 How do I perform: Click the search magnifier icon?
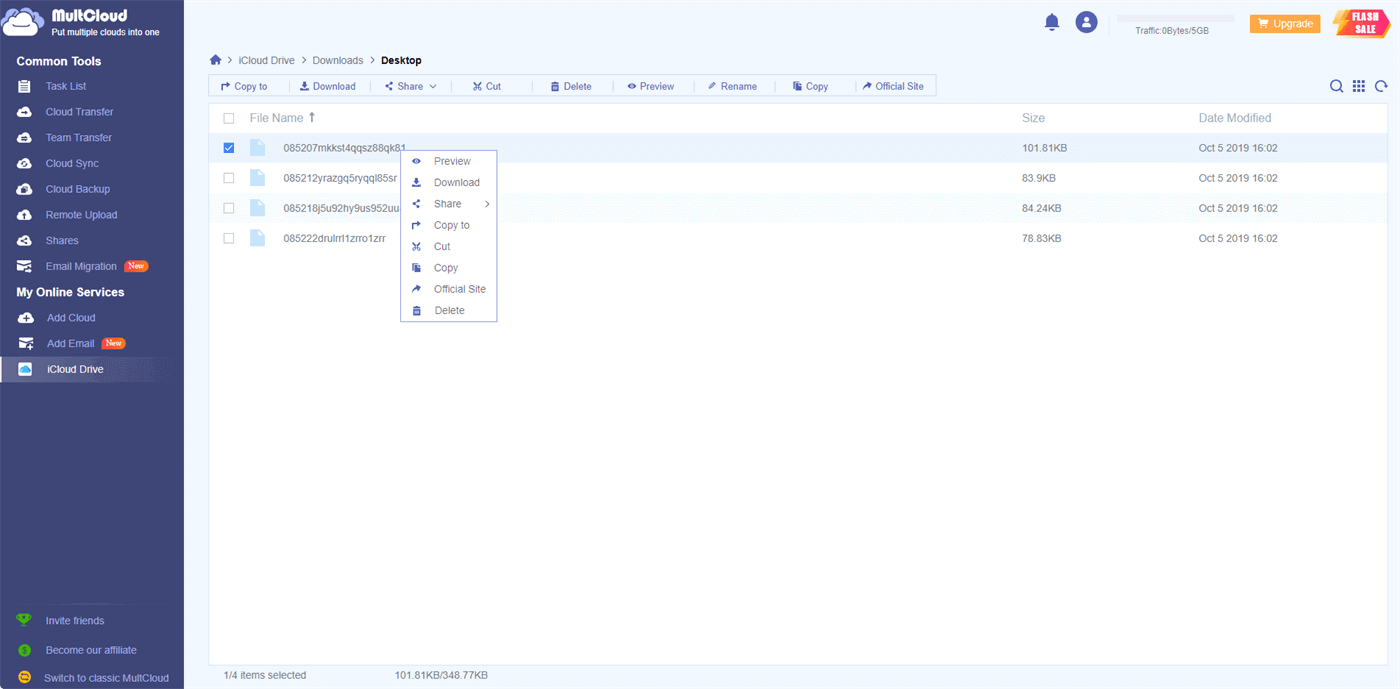pyautogui.click(x=1336, y=87)
